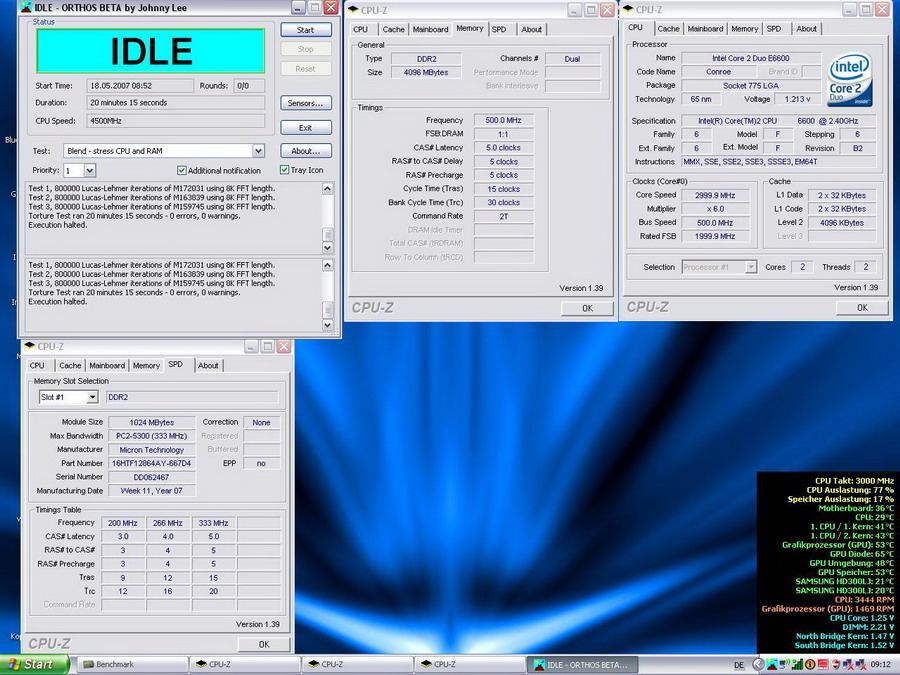Open the Windows Start menu
The image size is (900, 675).
click(x=34, y=665)
